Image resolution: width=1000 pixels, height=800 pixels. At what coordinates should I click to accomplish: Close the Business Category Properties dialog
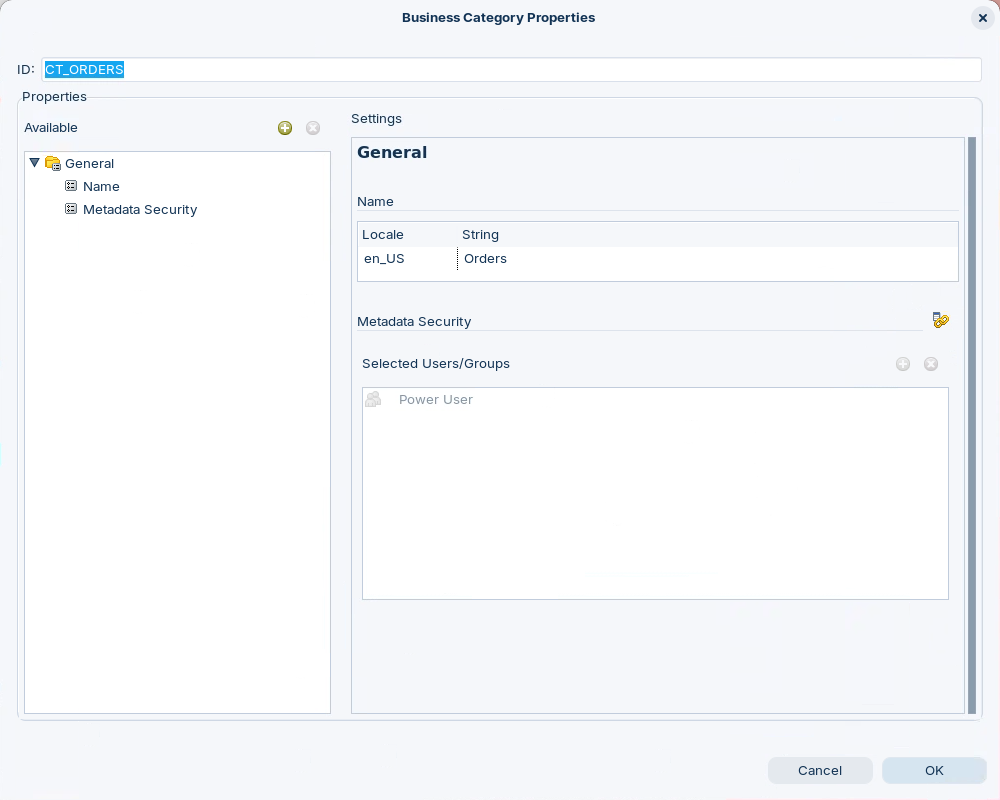[x=982, y=18]
